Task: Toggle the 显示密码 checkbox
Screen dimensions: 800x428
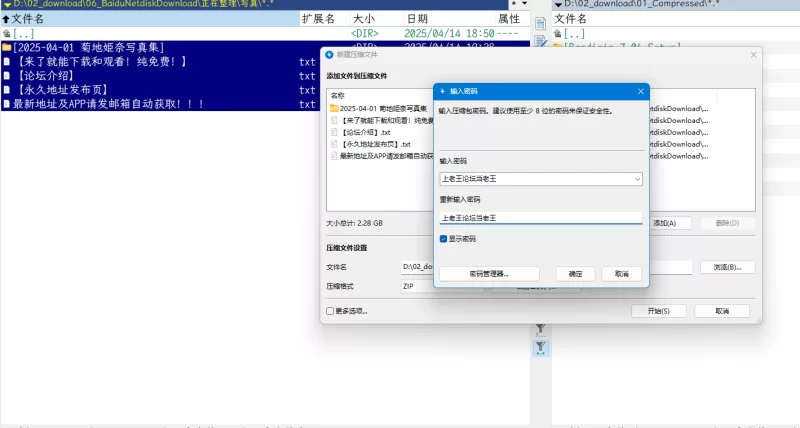Action: [444, 239]
